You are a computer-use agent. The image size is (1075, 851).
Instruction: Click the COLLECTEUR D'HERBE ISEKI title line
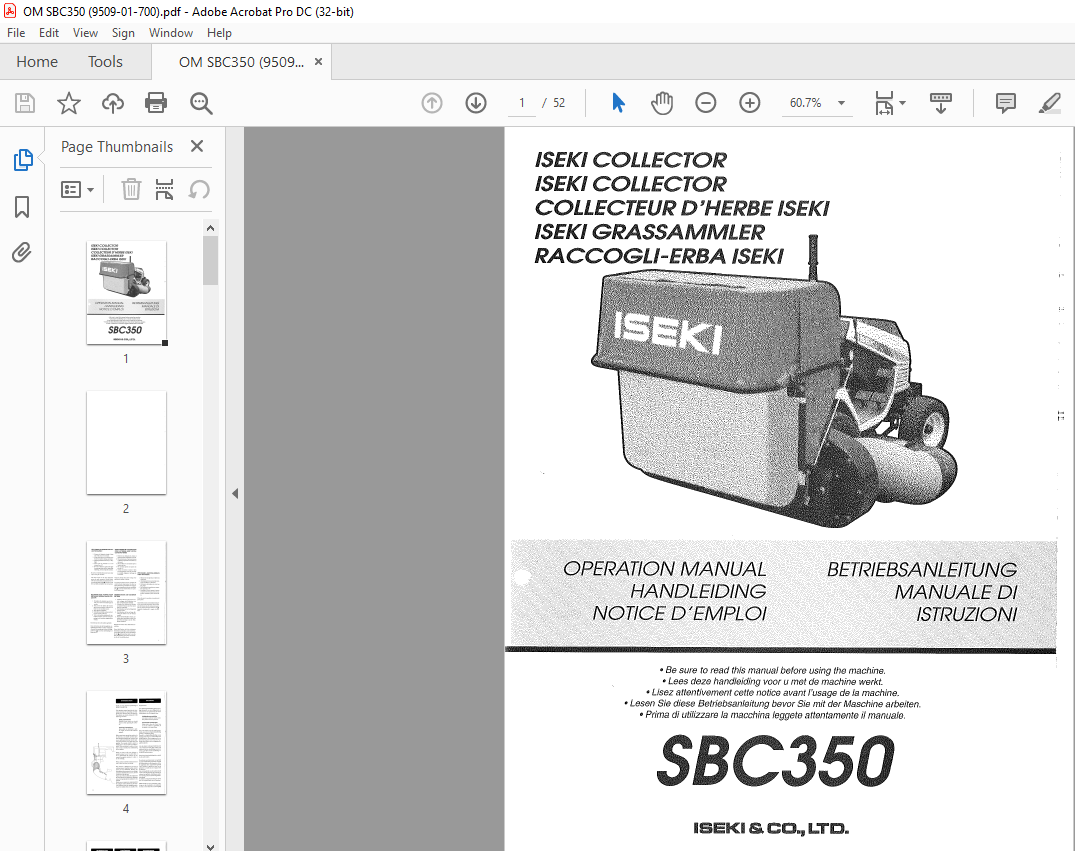(681, 208)
